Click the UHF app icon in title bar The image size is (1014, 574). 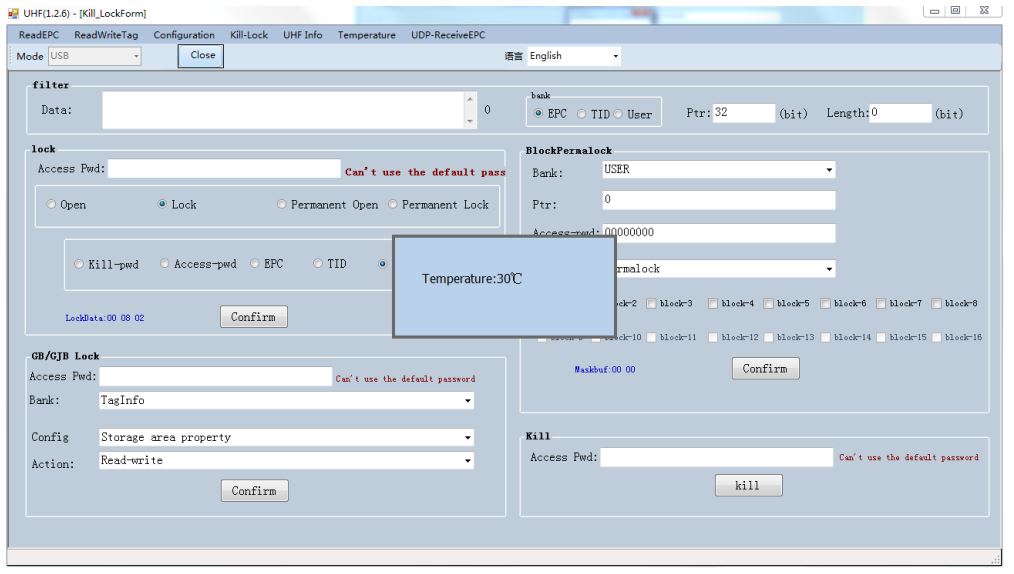[x=11, y=12]
